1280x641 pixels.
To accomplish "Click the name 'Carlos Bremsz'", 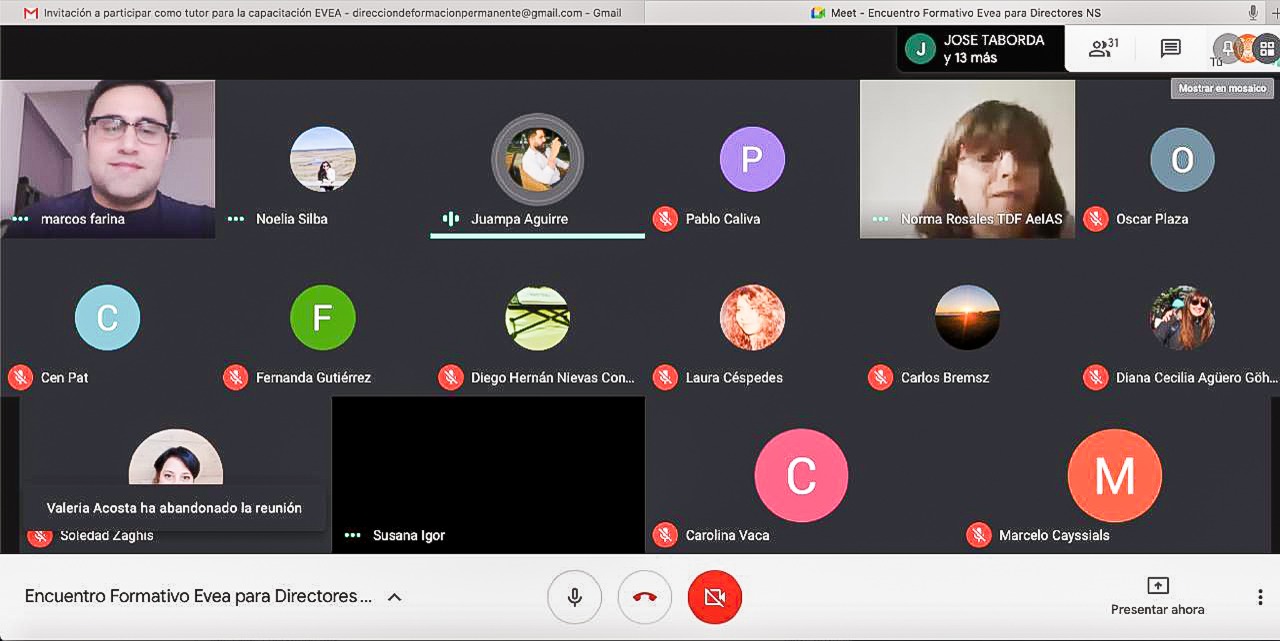I will (x=945, y=378).
